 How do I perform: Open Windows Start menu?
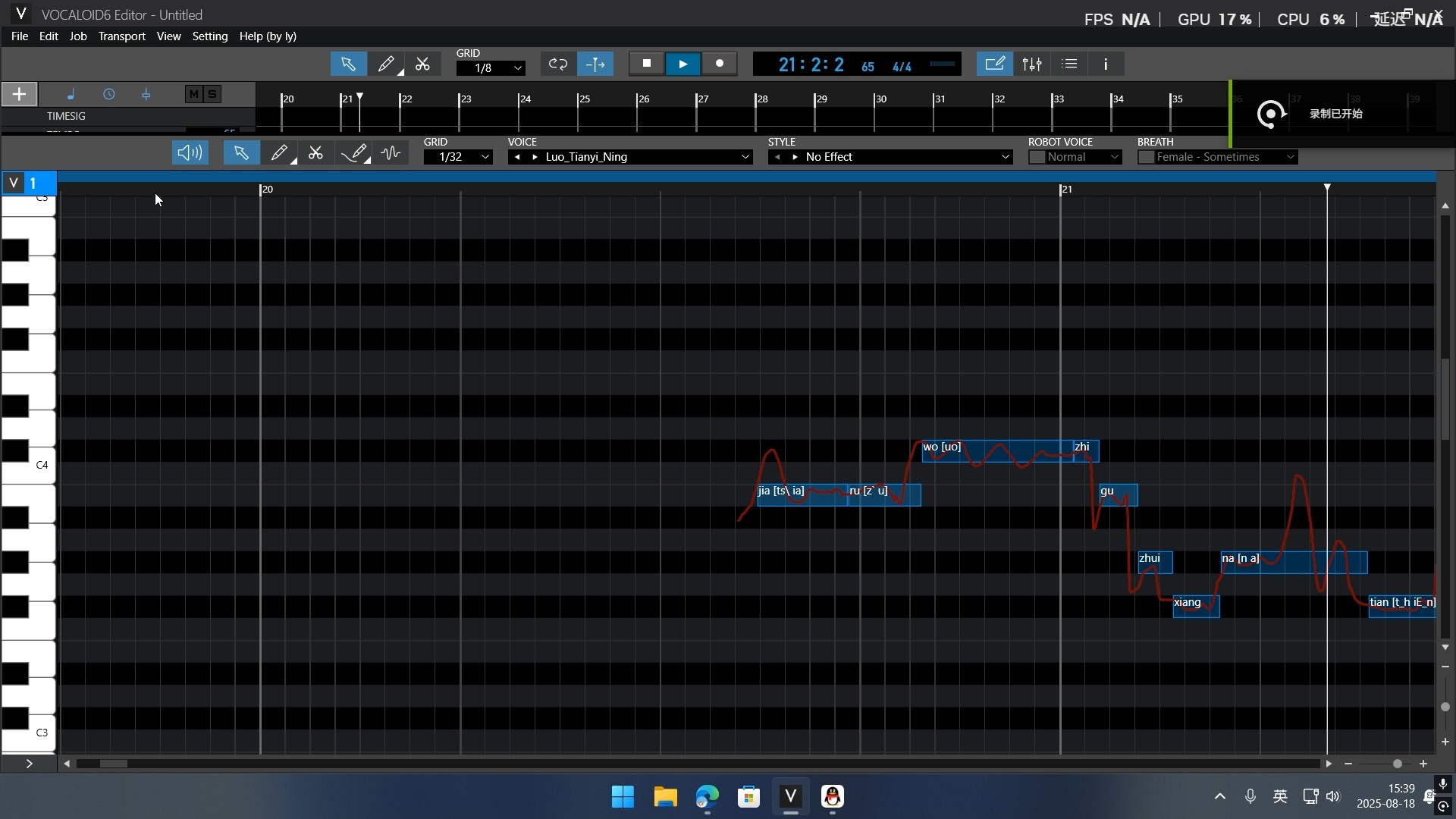point(623,797)
